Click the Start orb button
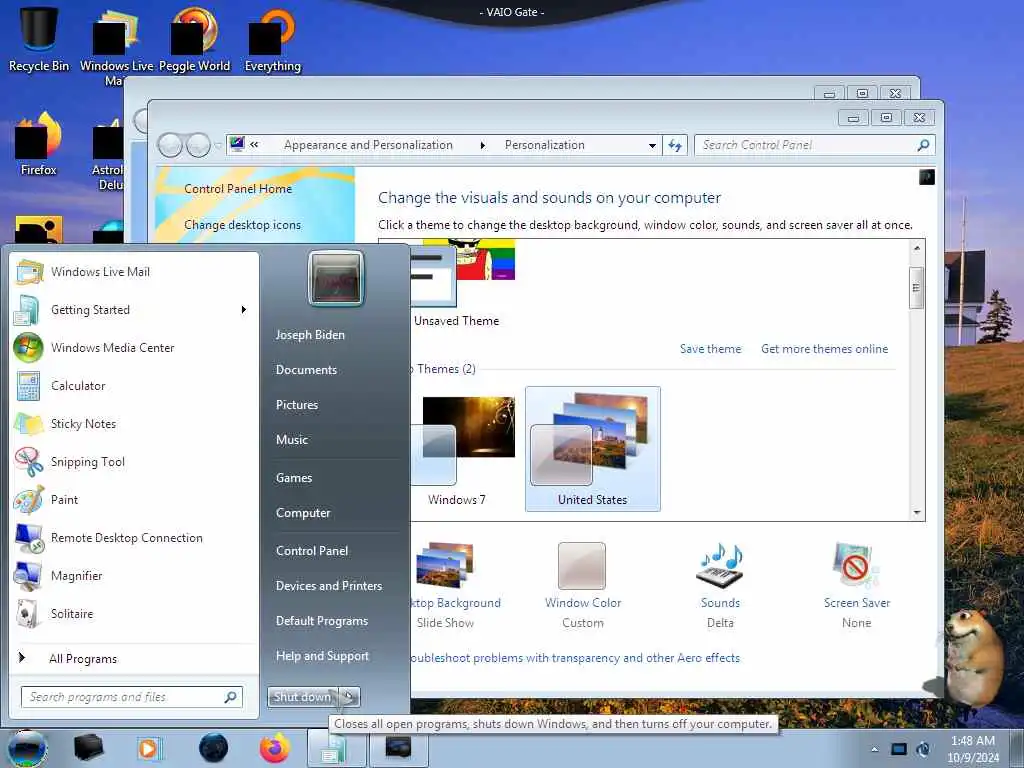Screen dimensions: 1024x768 [27, 748]
